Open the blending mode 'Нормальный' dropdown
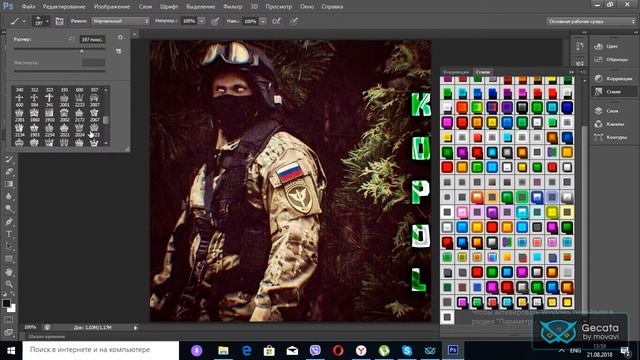This screenshot has height=360, width=640. pyautogui.click(x=120, y=21)
